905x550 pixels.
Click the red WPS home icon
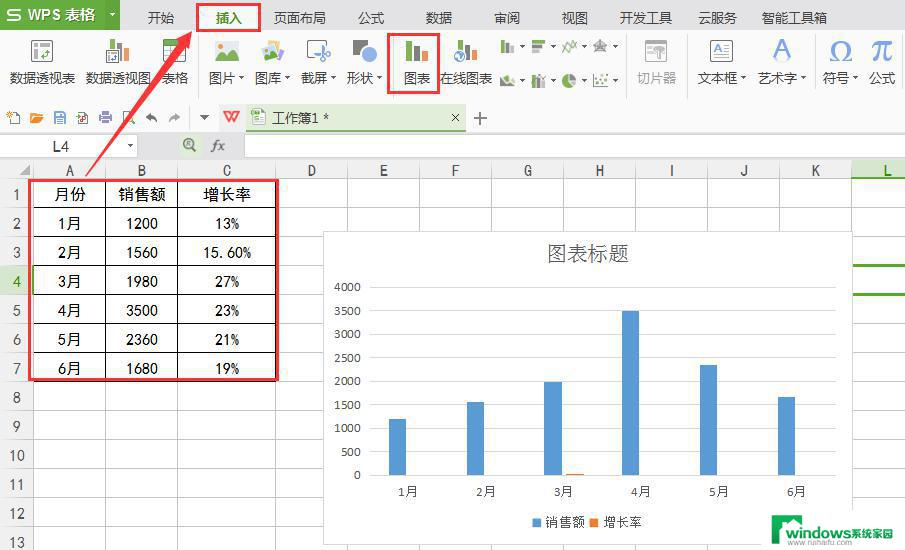pos(231,117)
